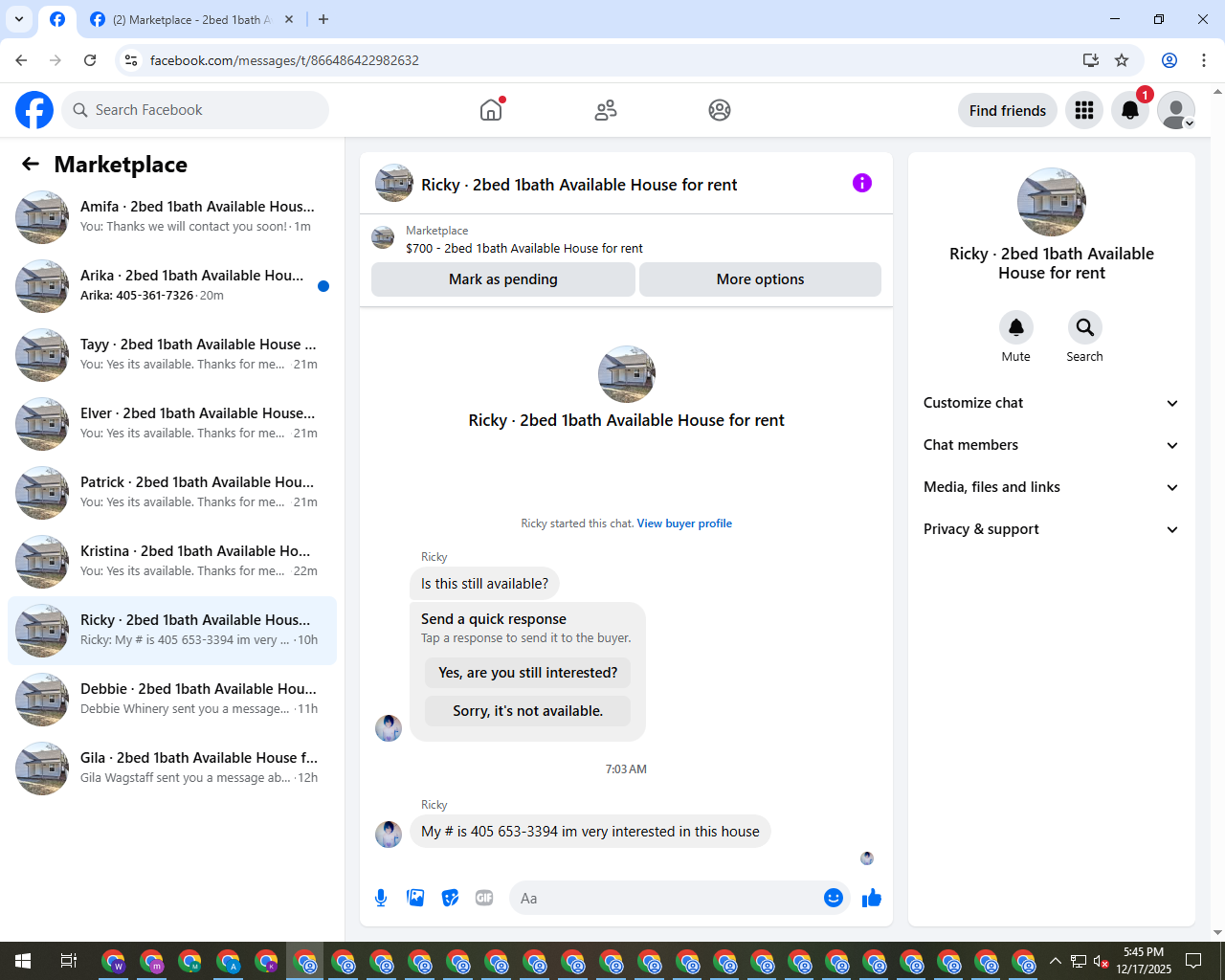
Task: Click the browser address bar URL
Action: click(284, 60)
